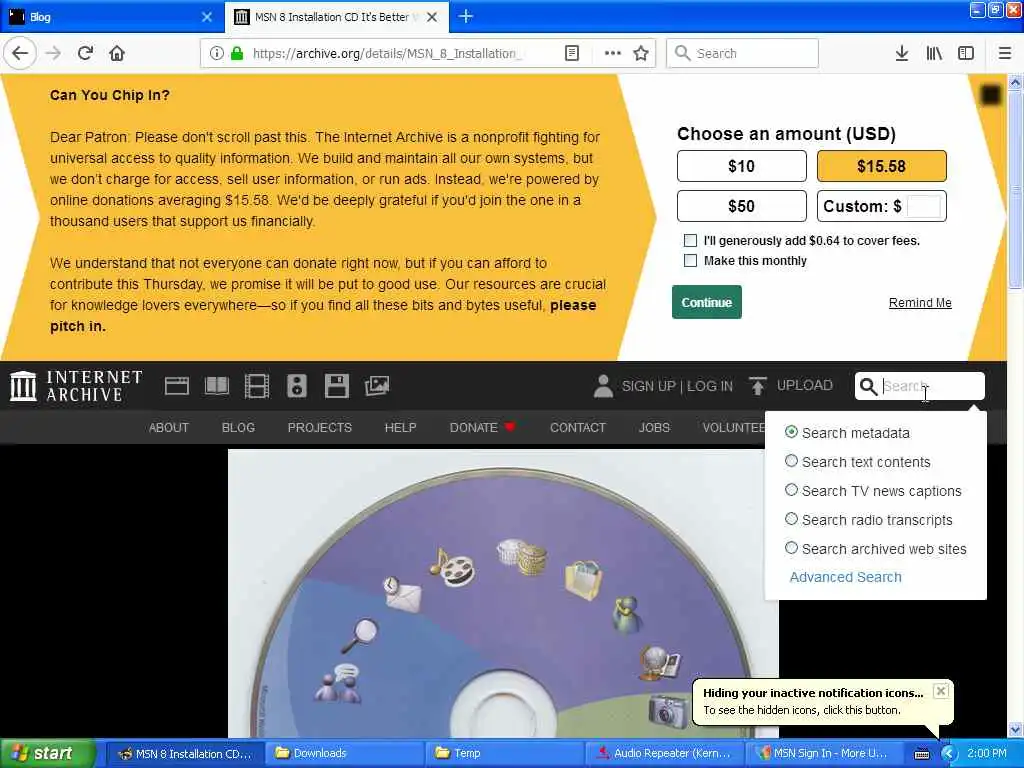Image resolution: width=1024 pixels, height=768 pixels.
Task: Open the JOBS menu item
Action: pyautogui.click(x=654, y=428)
